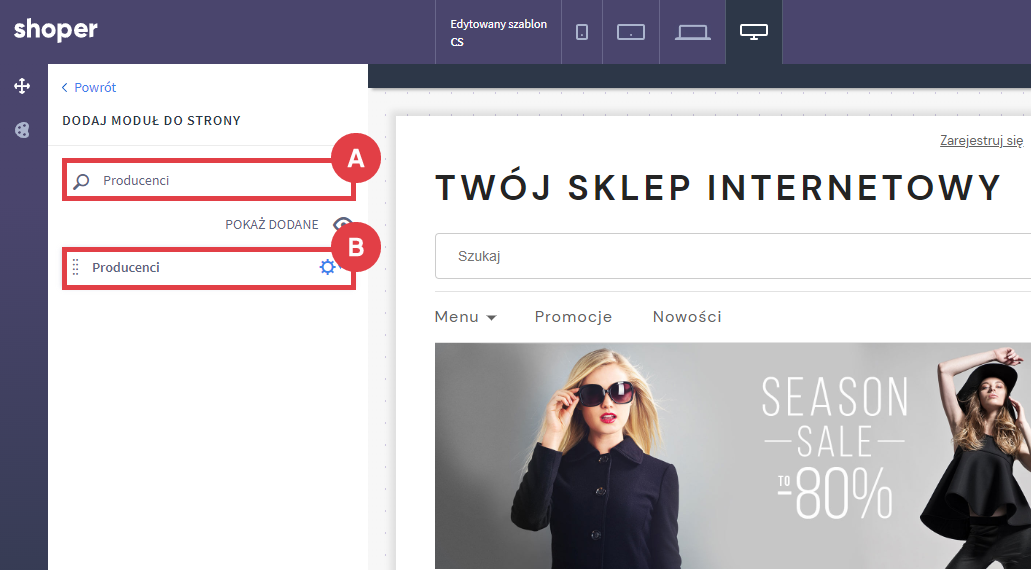
Task: Click the magnifier icon in module search
Action: pyautogui.click(x=81, y=181)
